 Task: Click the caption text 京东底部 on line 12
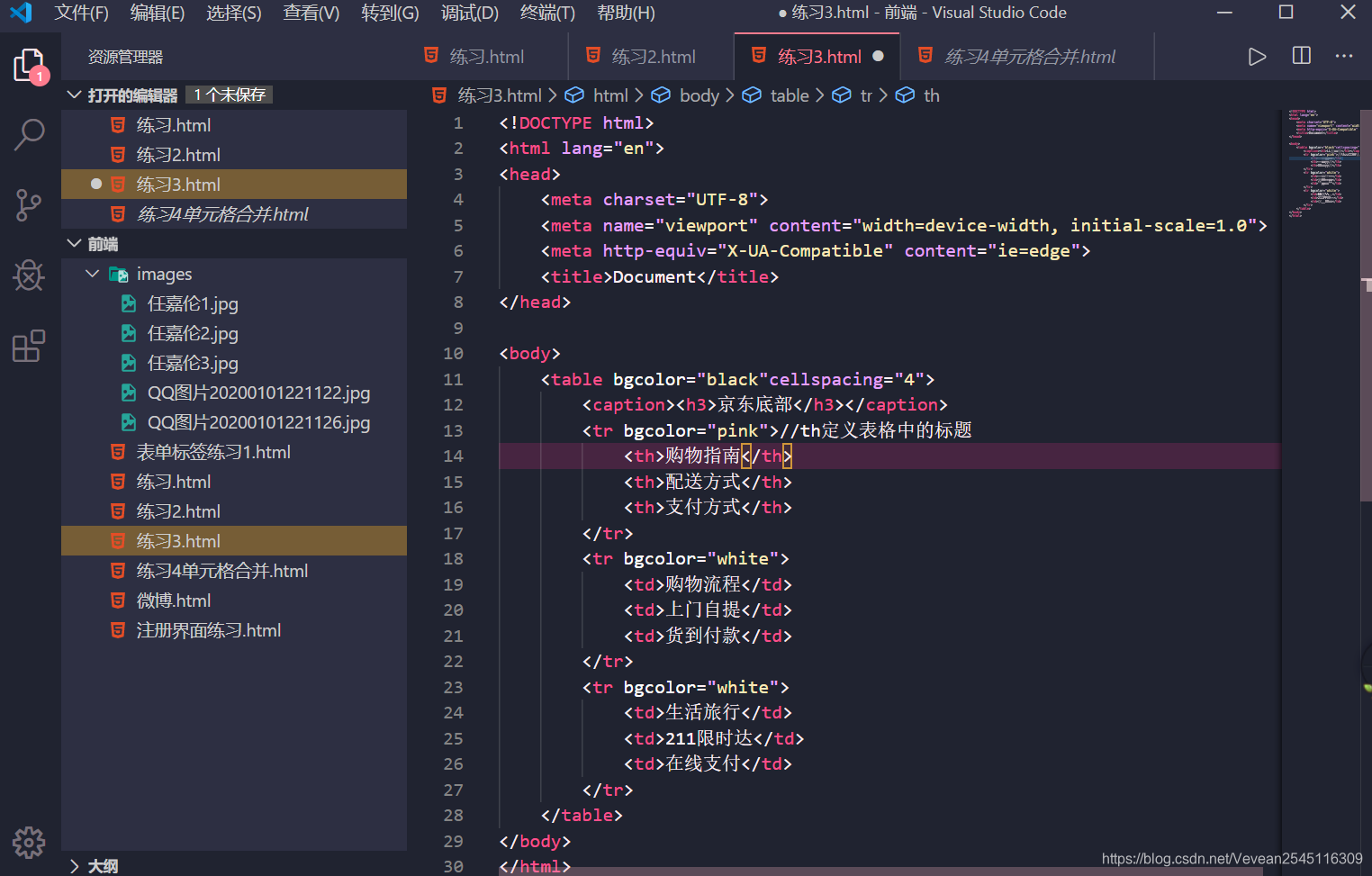tap(755, 404)
